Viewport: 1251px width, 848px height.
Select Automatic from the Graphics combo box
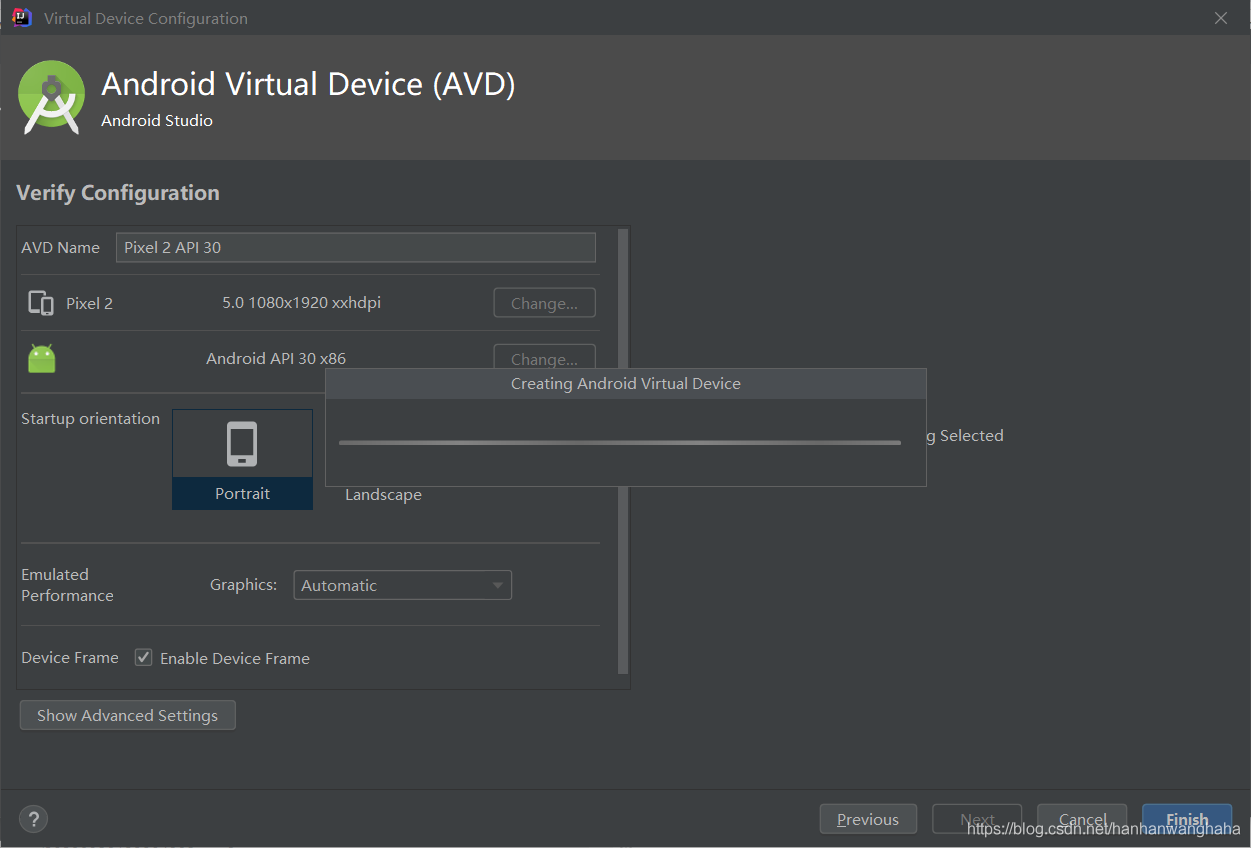coord(402,584)
